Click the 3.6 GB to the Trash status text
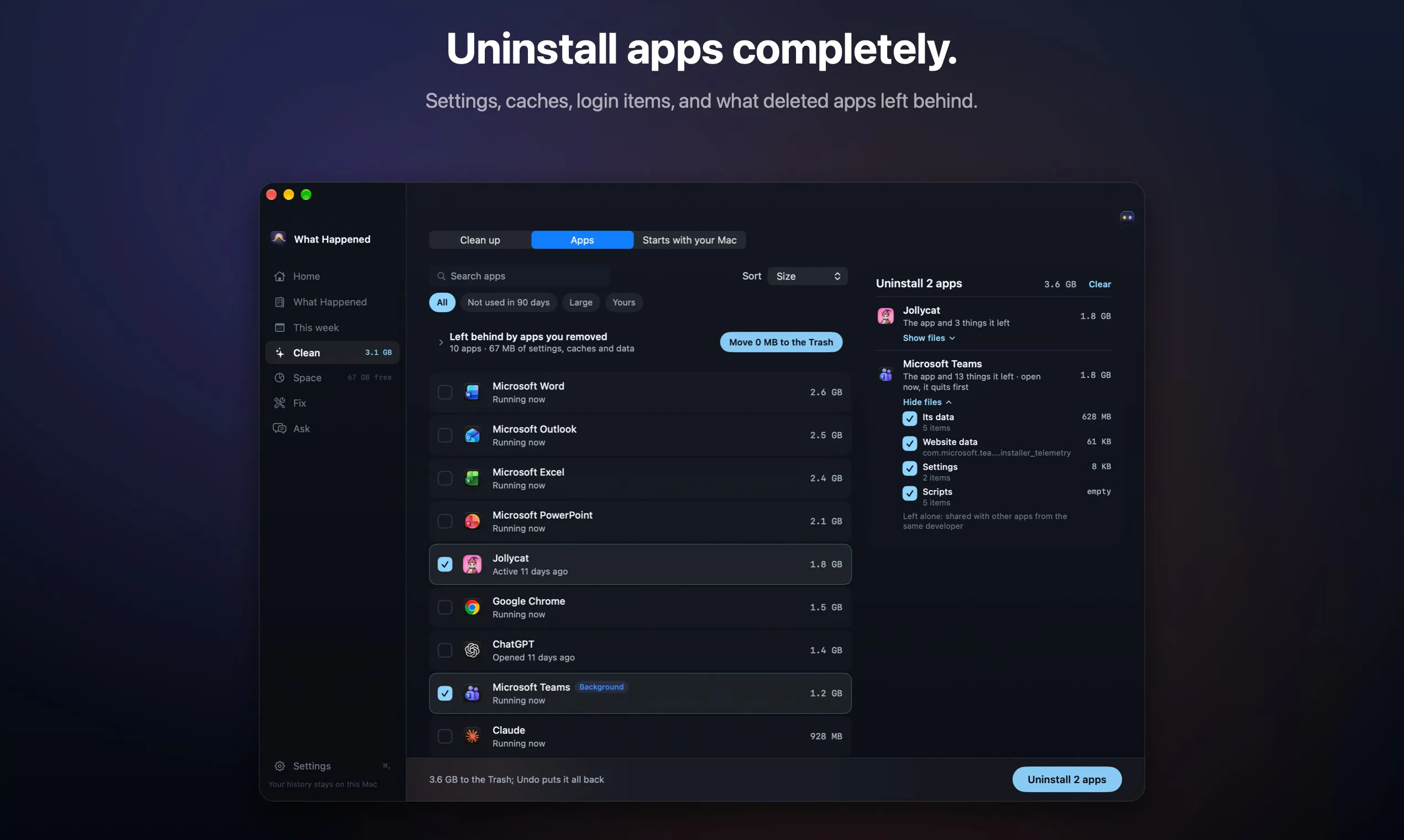The image size is (1404, 840). click(516, 779)
